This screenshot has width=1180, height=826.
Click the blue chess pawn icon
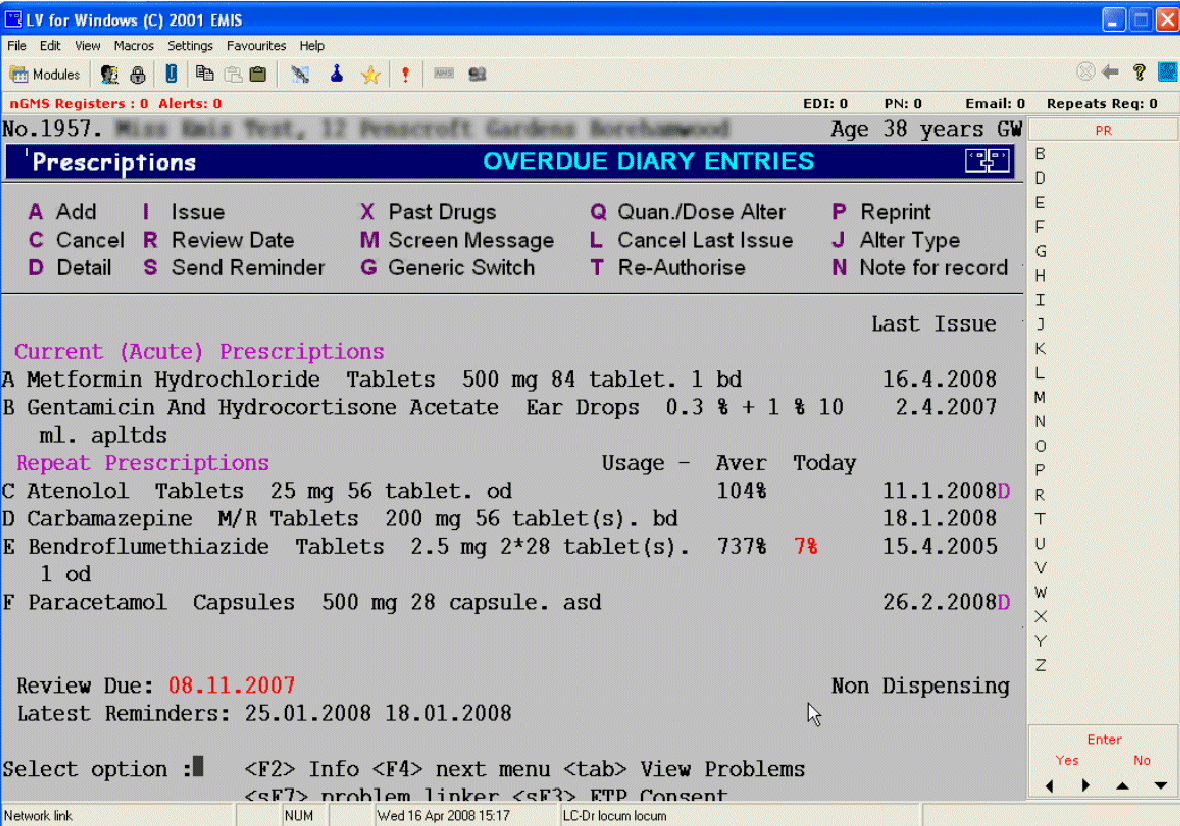tap(338, 74)
